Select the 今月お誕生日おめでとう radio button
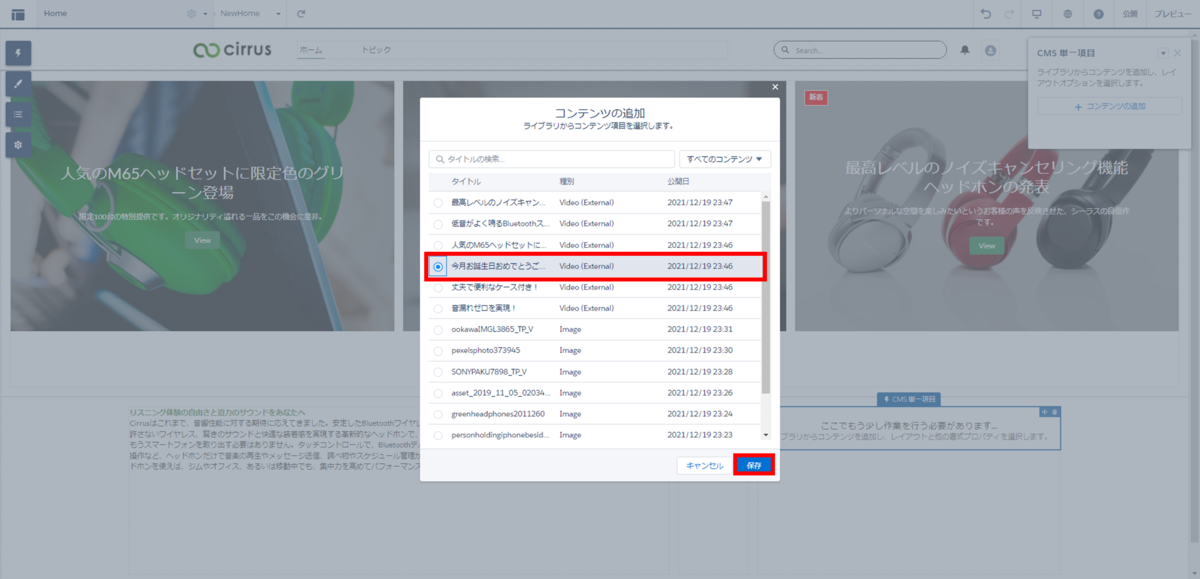Viewport: 1200px width, 579px height. pyautogui.click(x=438, y=266)
